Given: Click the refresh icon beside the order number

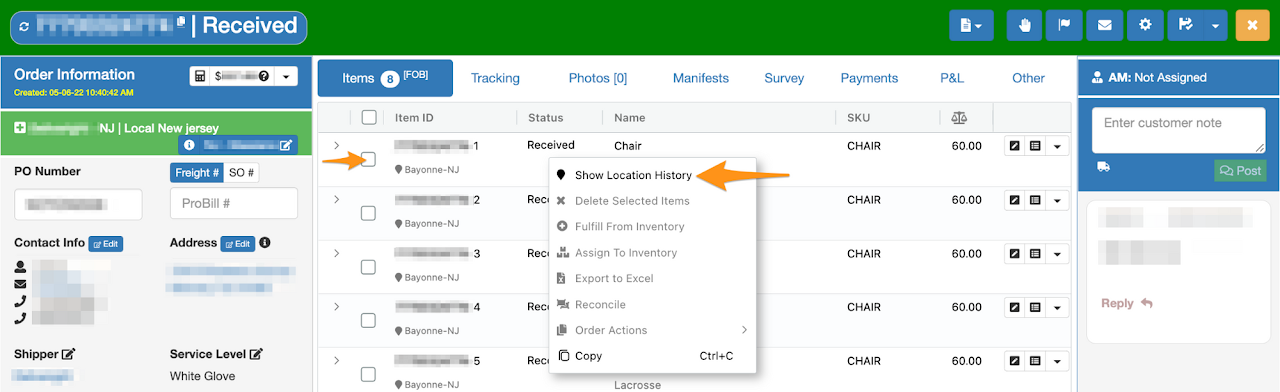Looking at the screenshot, I should [x=25, y=26].
